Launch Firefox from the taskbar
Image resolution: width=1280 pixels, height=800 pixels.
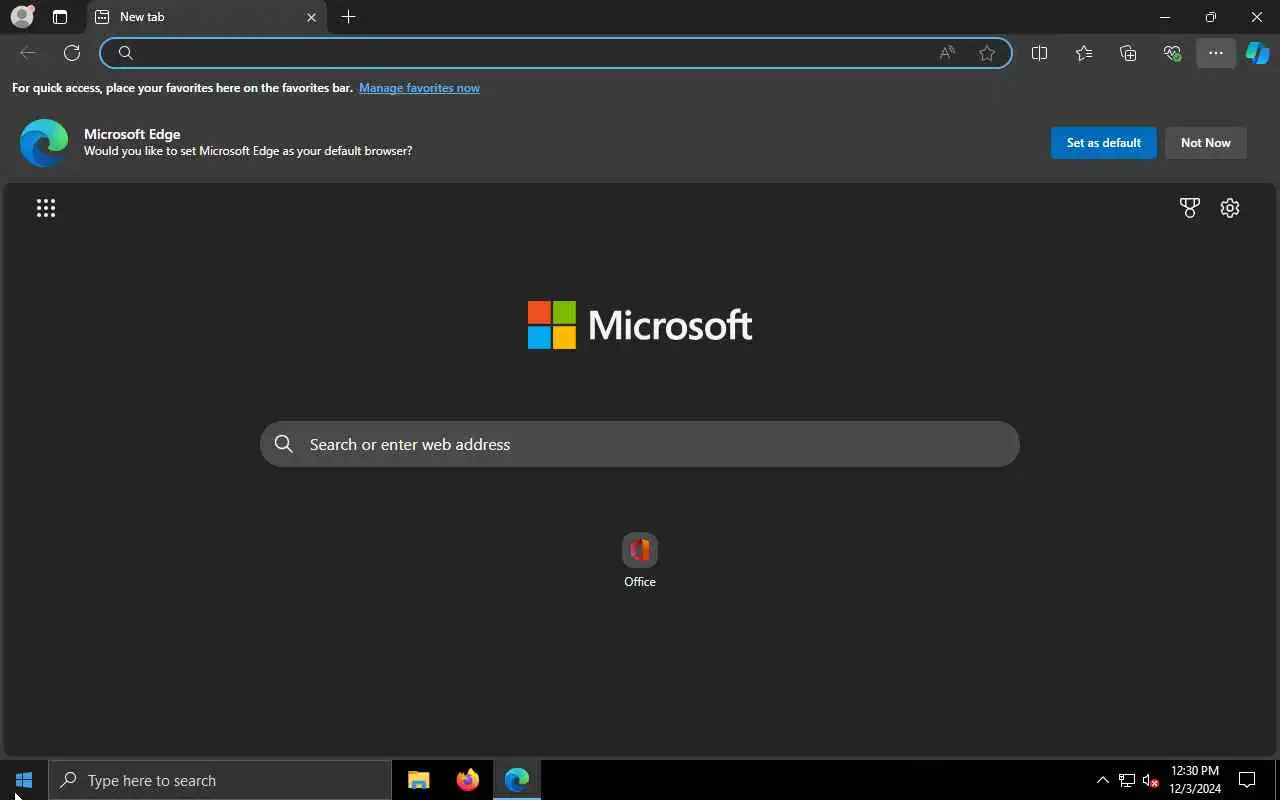[x=468, y=780]
